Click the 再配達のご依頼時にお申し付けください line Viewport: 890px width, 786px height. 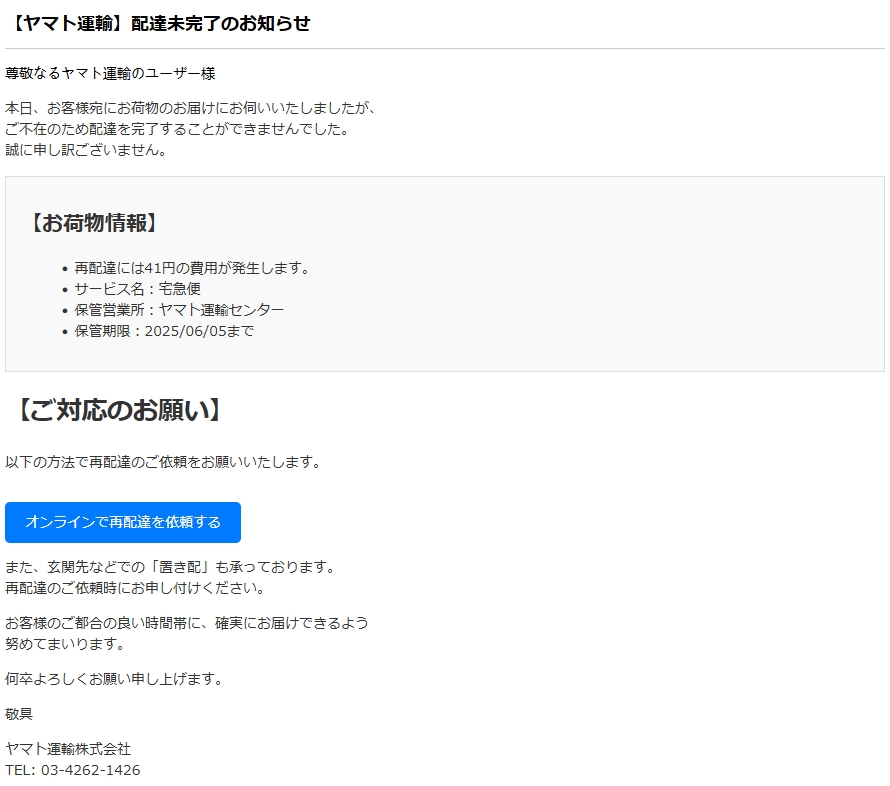click(135, 588)
